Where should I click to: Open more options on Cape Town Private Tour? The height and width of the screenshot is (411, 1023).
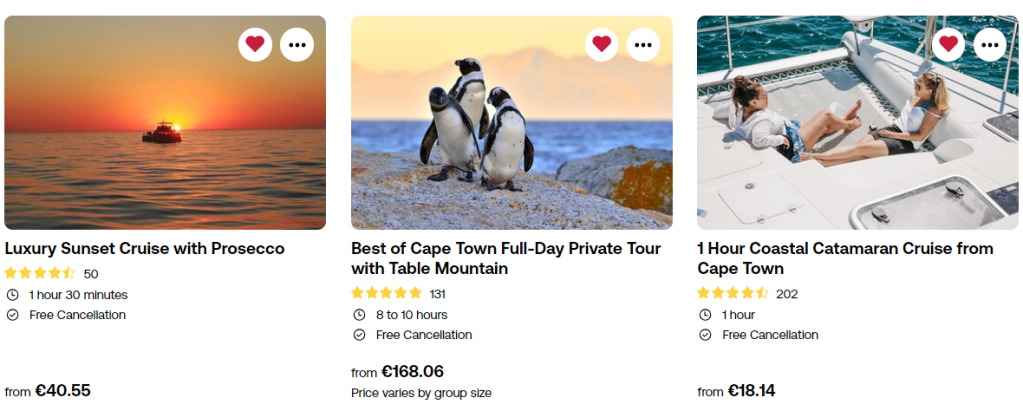coord(643,44)
